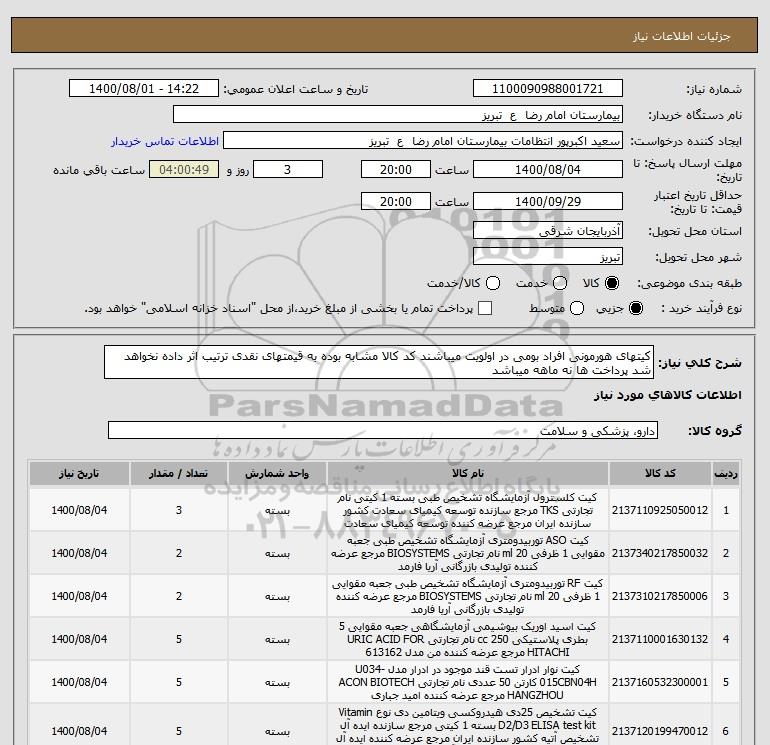Click product code 2137110925050012

[660, 511]
